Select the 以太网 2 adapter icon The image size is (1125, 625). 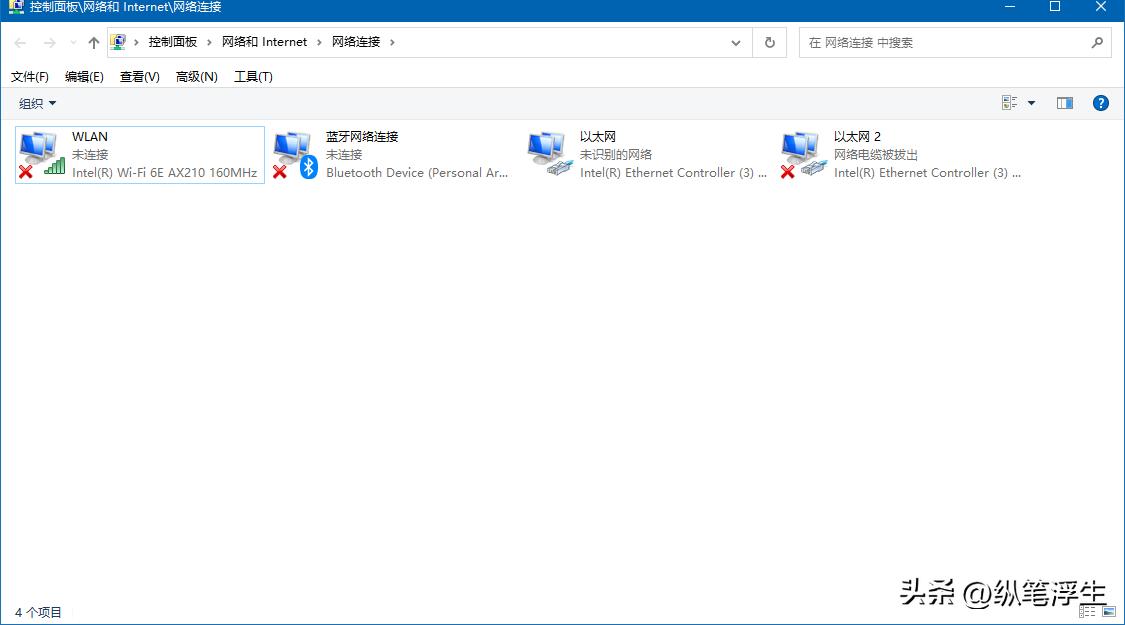click(x=802, y=153)
